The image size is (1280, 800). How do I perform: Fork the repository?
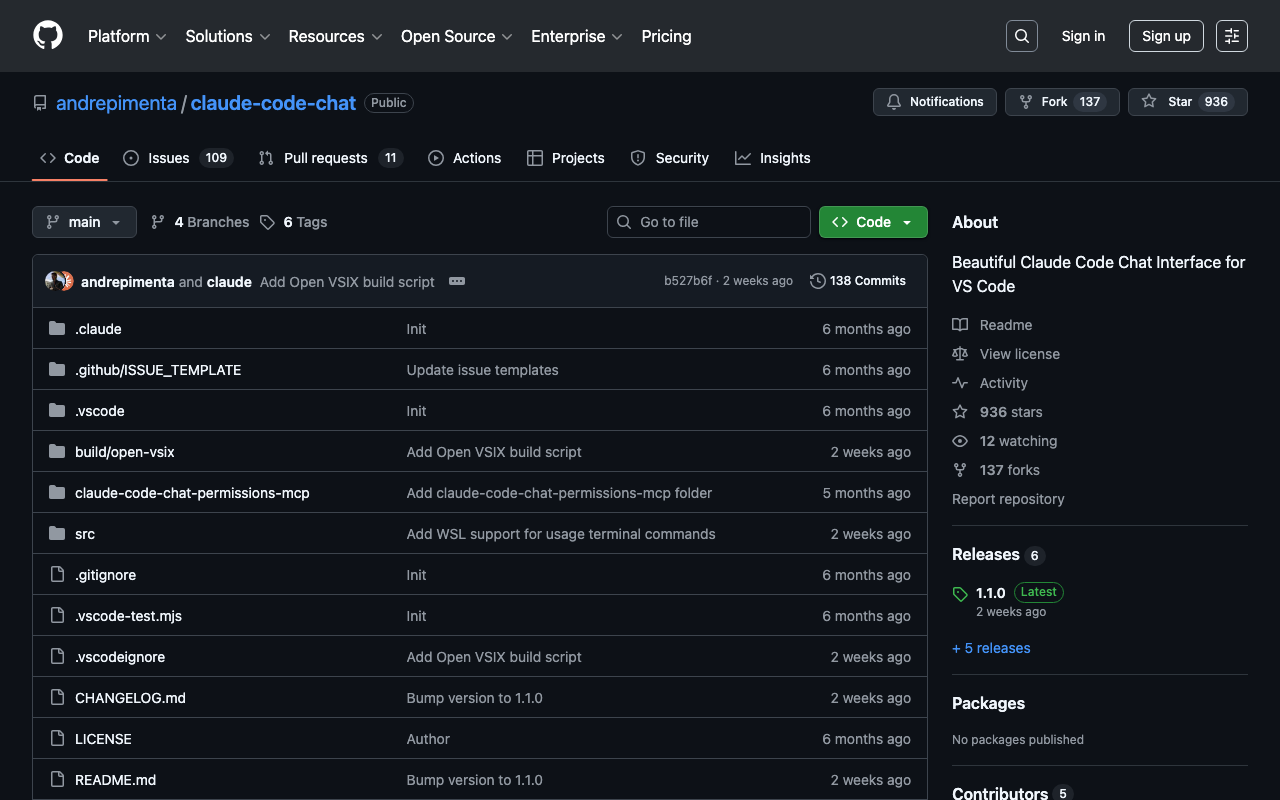pos(1054,102)
